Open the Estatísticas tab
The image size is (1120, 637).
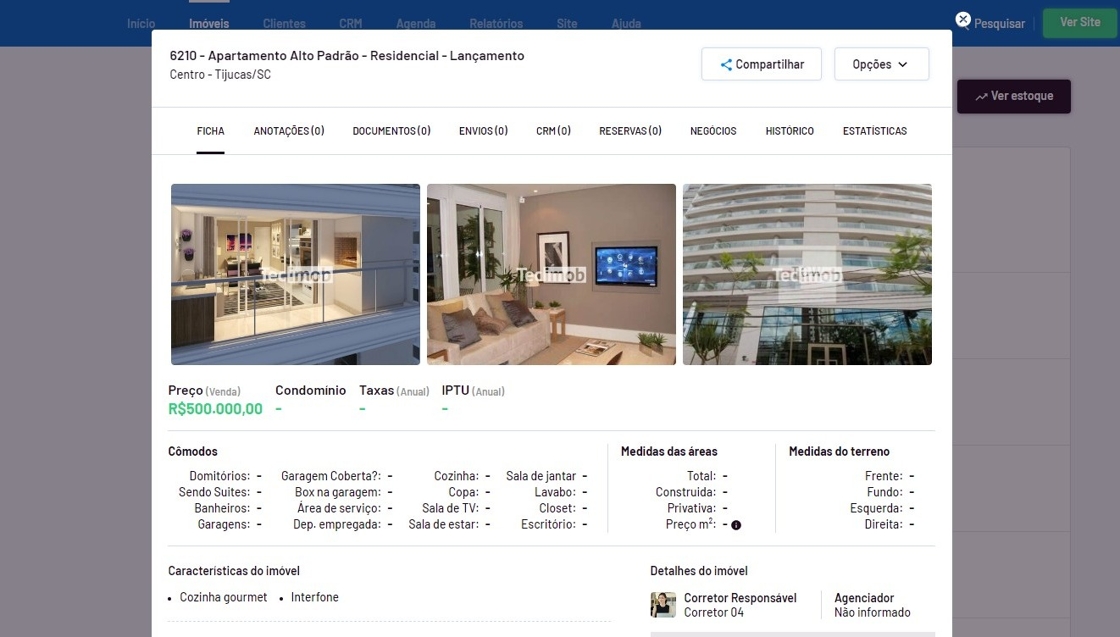874,131
